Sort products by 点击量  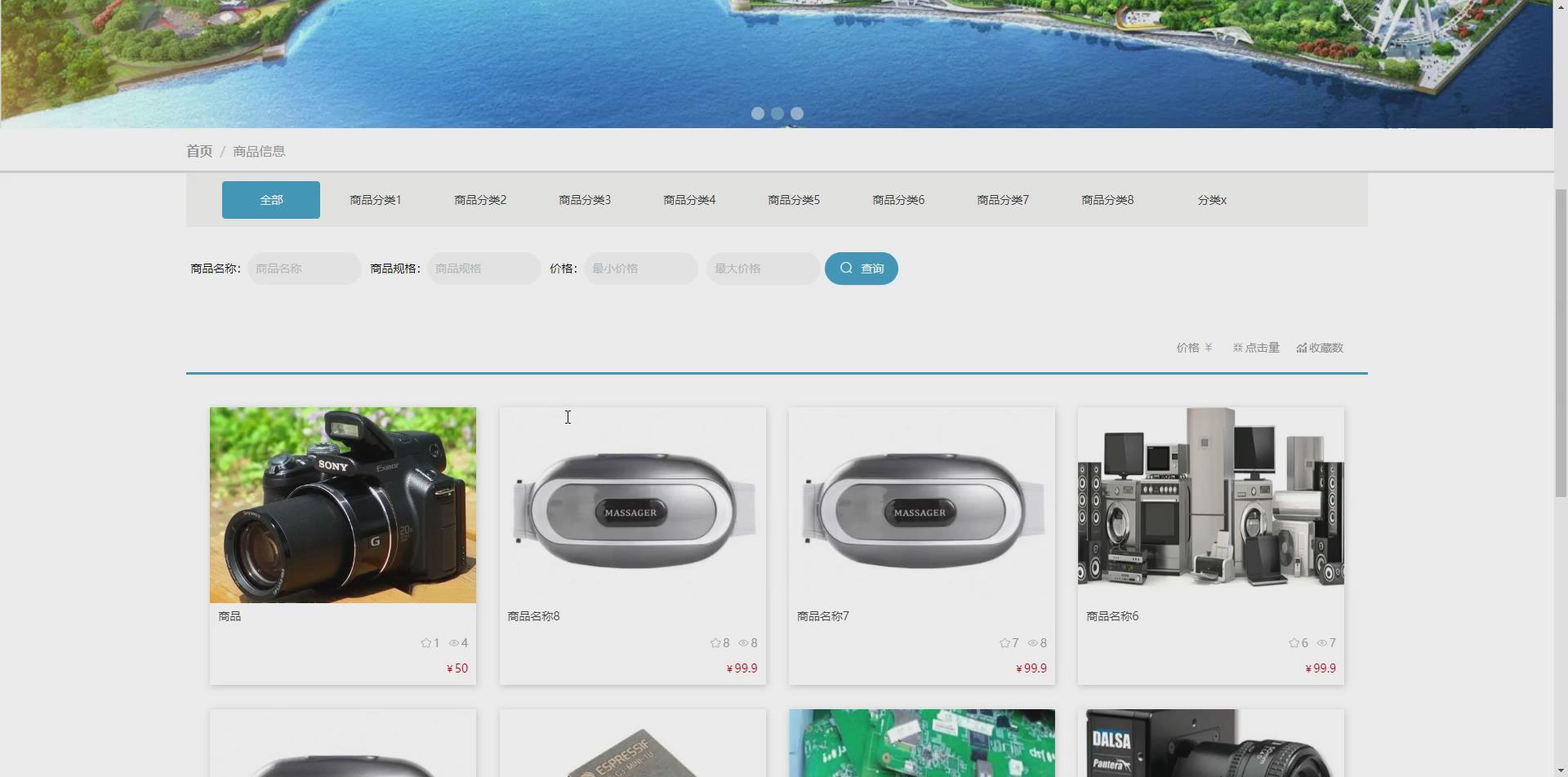tap(1256, 348)
